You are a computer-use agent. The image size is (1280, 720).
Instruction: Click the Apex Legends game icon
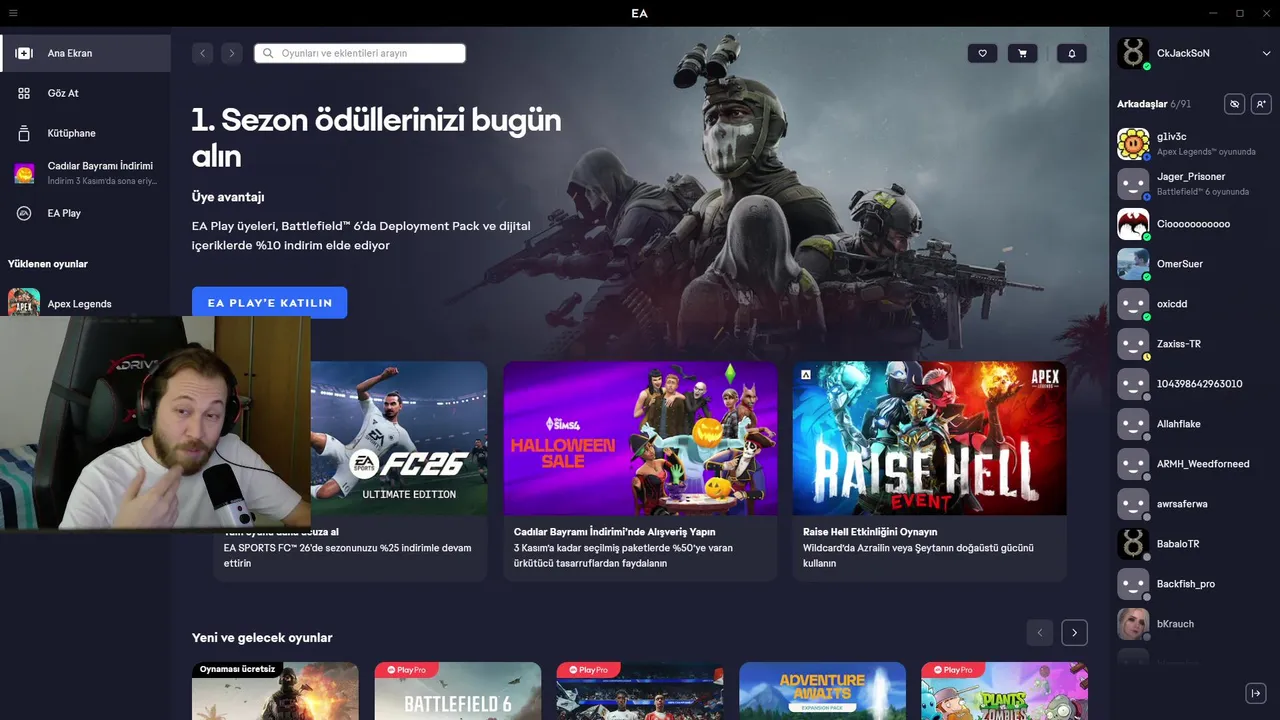(24, 302)
